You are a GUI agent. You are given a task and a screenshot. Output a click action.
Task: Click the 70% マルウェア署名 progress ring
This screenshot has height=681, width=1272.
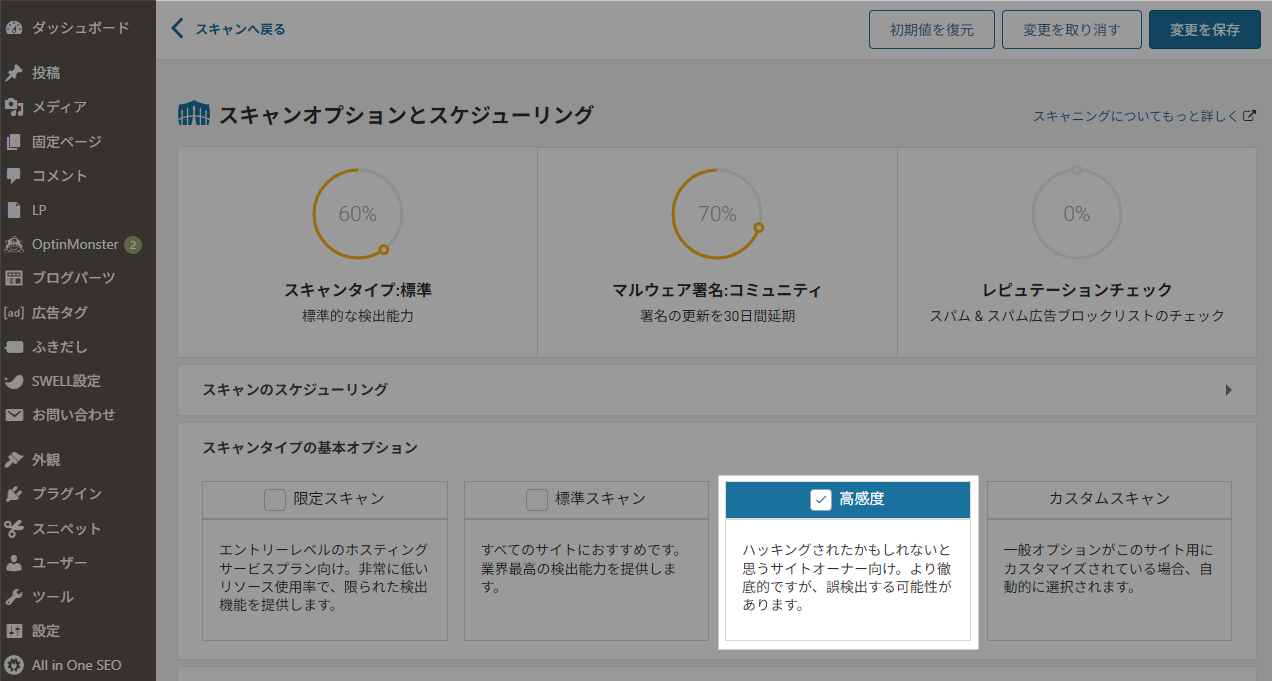(717, 213)
